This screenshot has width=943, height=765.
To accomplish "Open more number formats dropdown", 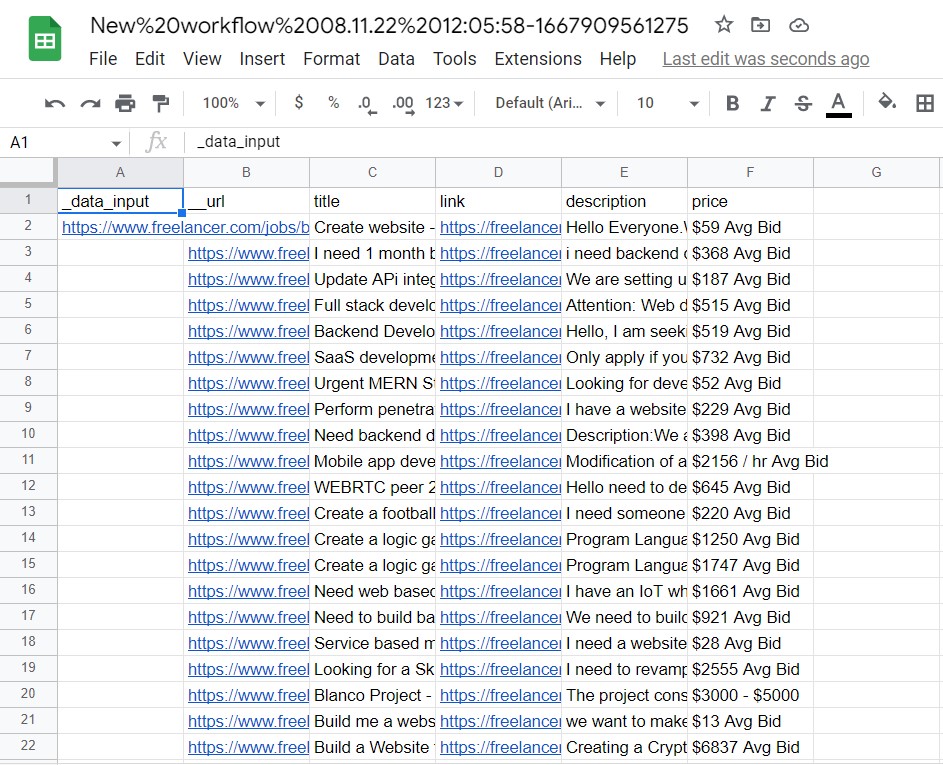I will [444, 103].
